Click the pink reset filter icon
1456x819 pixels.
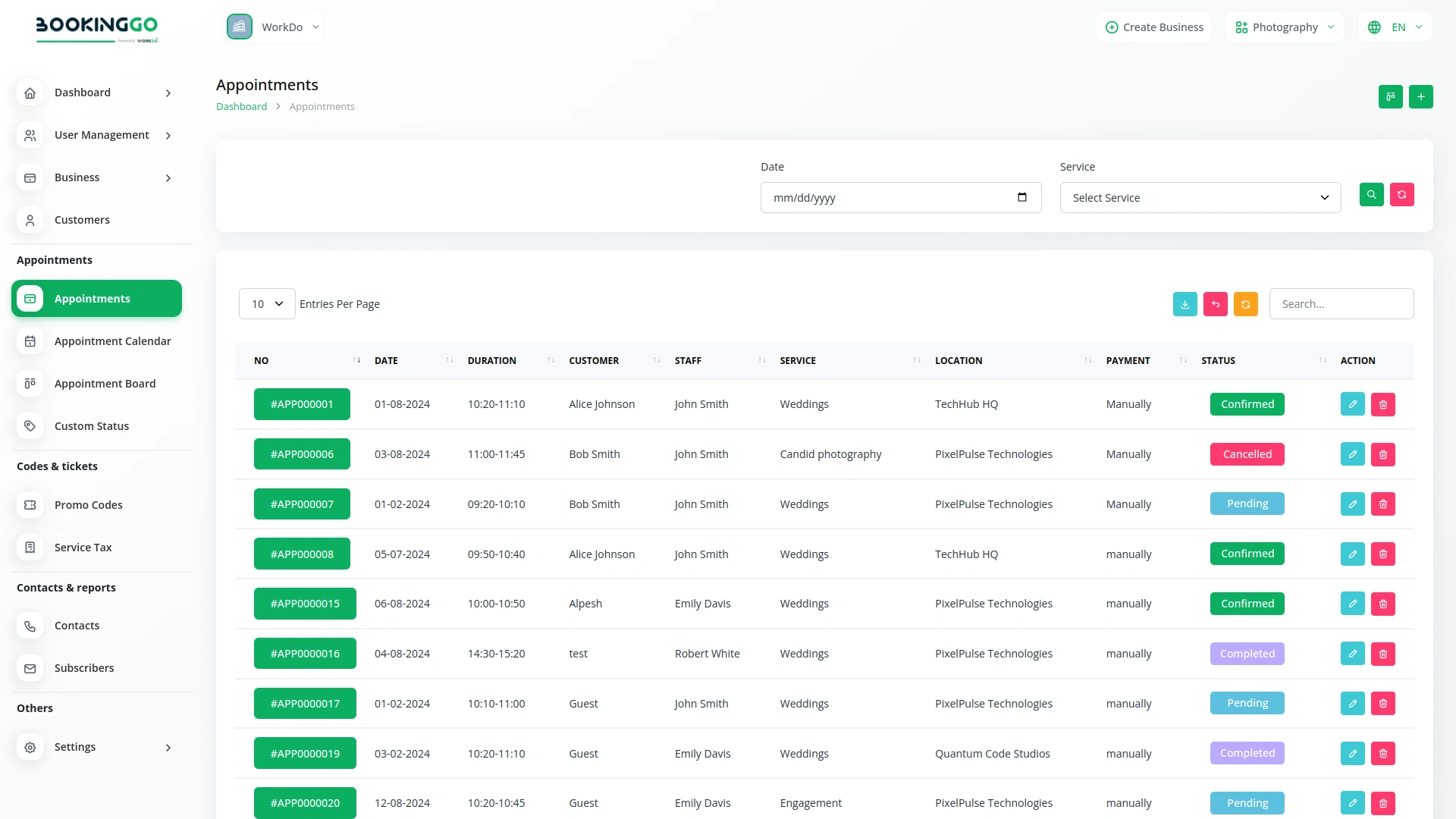(x=1402, y=195)
